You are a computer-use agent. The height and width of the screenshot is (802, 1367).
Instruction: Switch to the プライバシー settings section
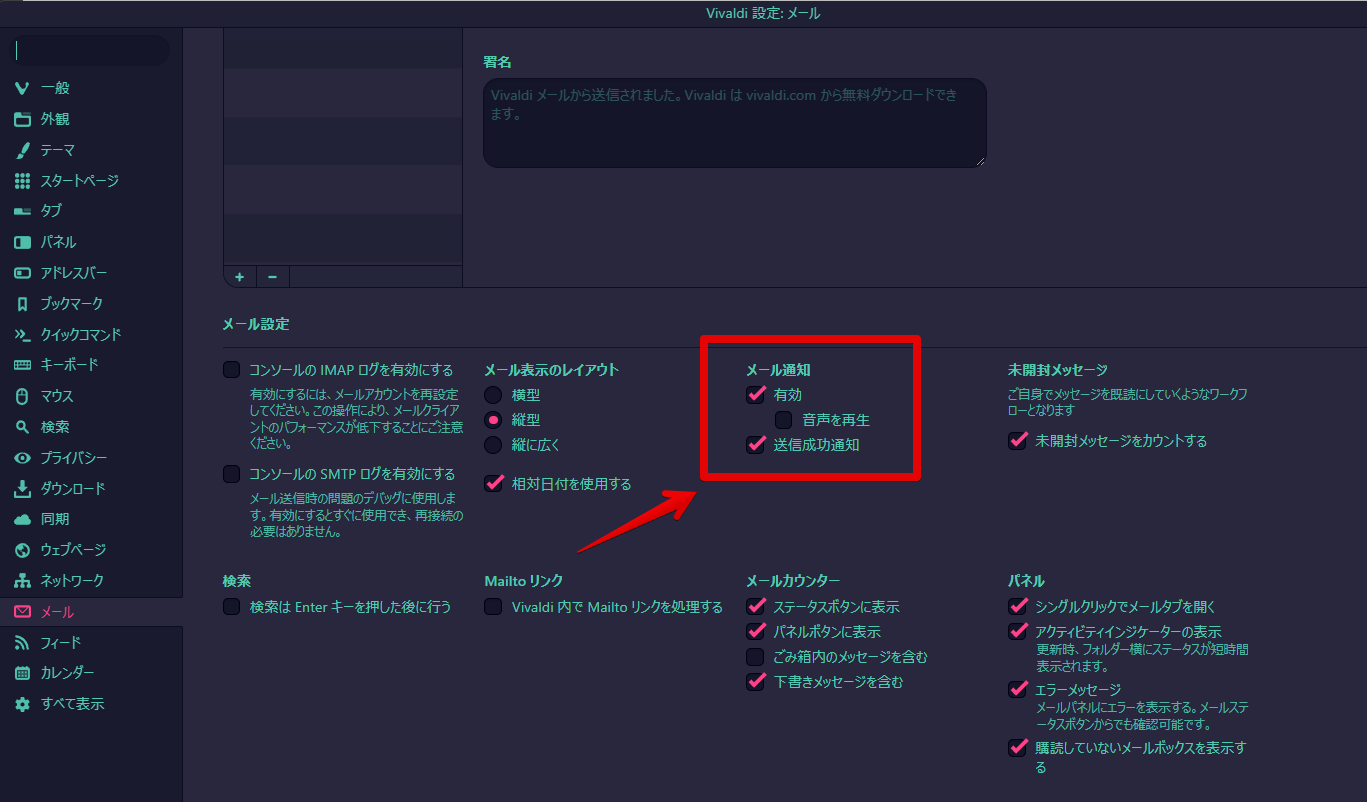(91, 458)
